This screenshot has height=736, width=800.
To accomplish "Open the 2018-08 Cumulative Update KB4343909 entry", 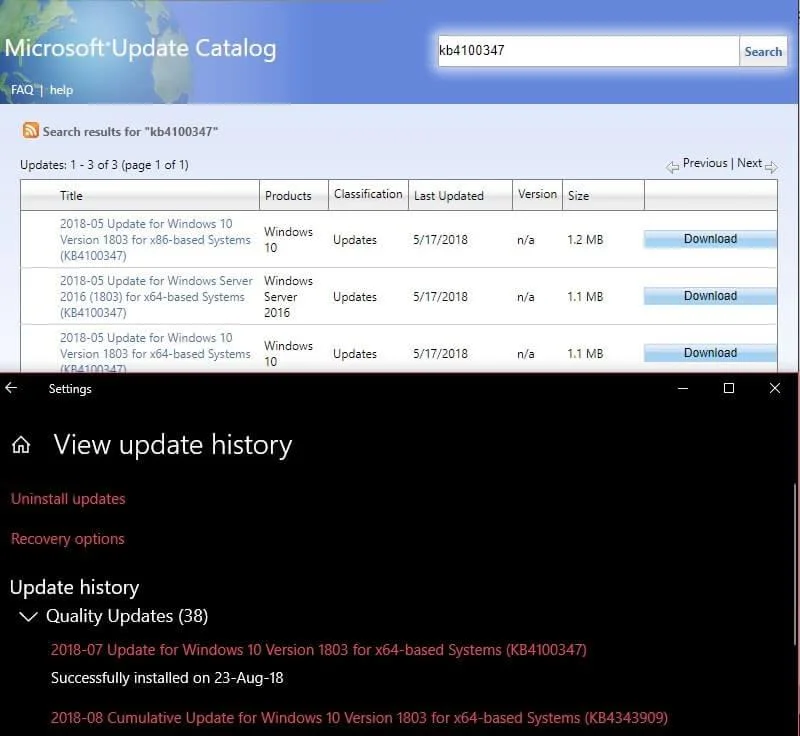I will 359,718.
